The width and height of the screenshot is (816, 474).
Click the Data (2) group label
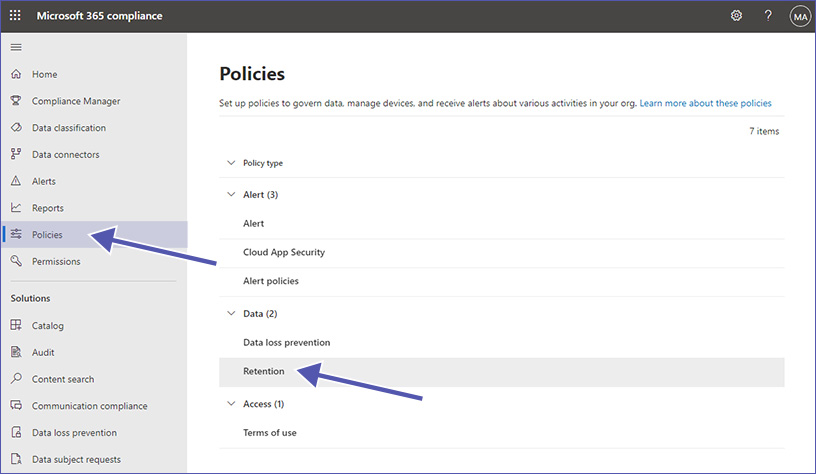click(x=260, y=314)
